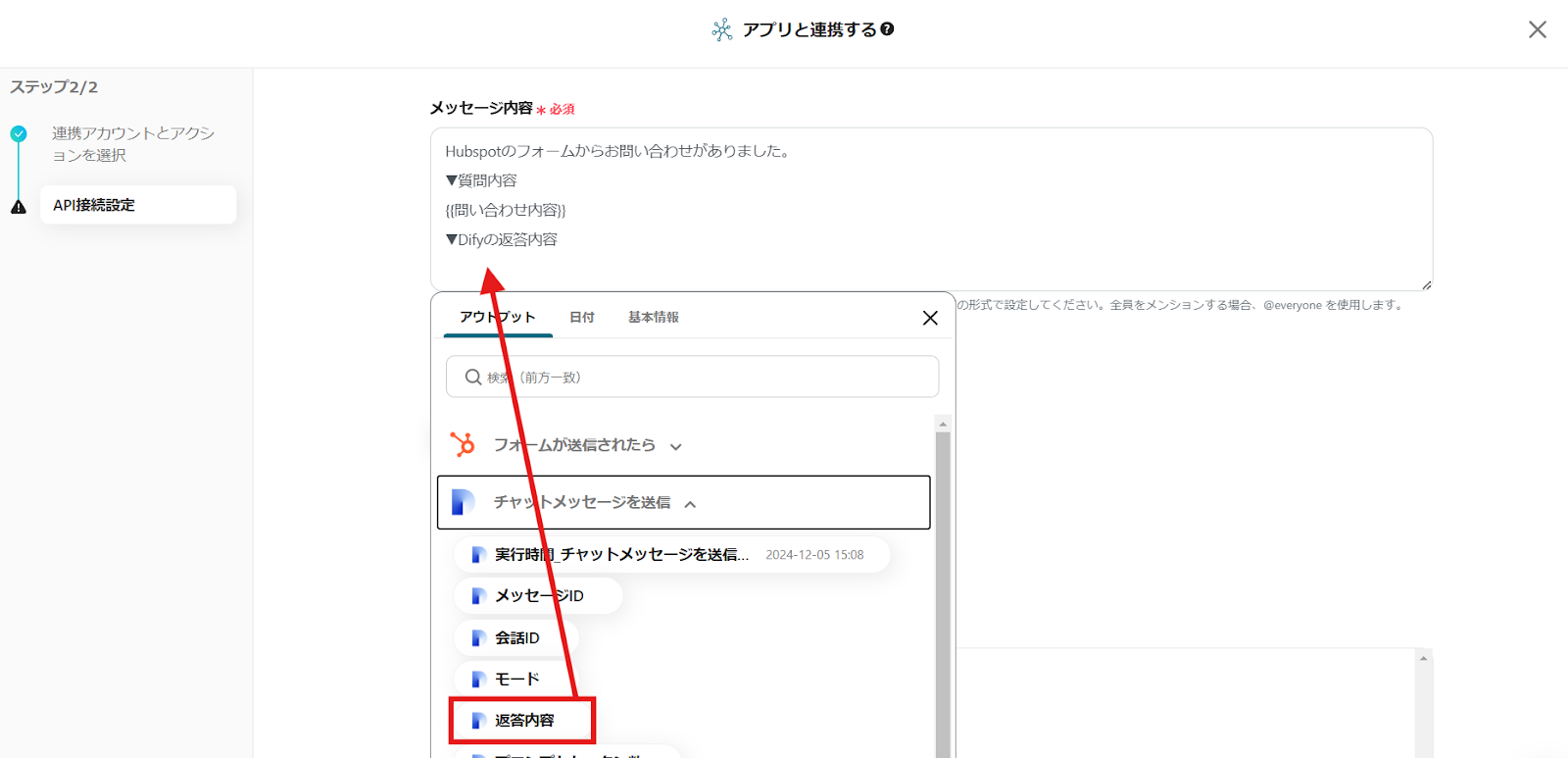This screenshot has width=1568, height=758.
Task: Switch to the アウトプット tab
Action: (498, 318)
